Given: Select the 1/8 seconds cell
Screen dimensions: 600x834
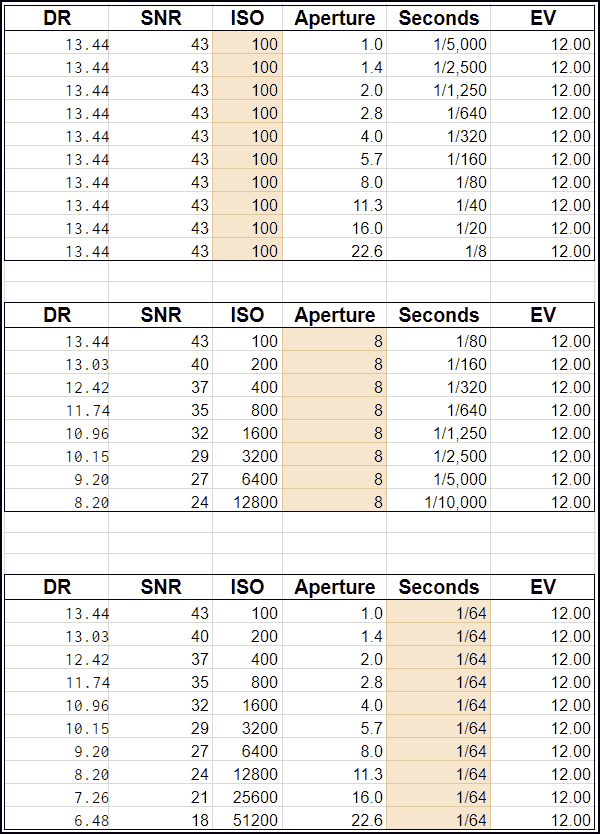Looking at the screenshot, I should [439, 251].
